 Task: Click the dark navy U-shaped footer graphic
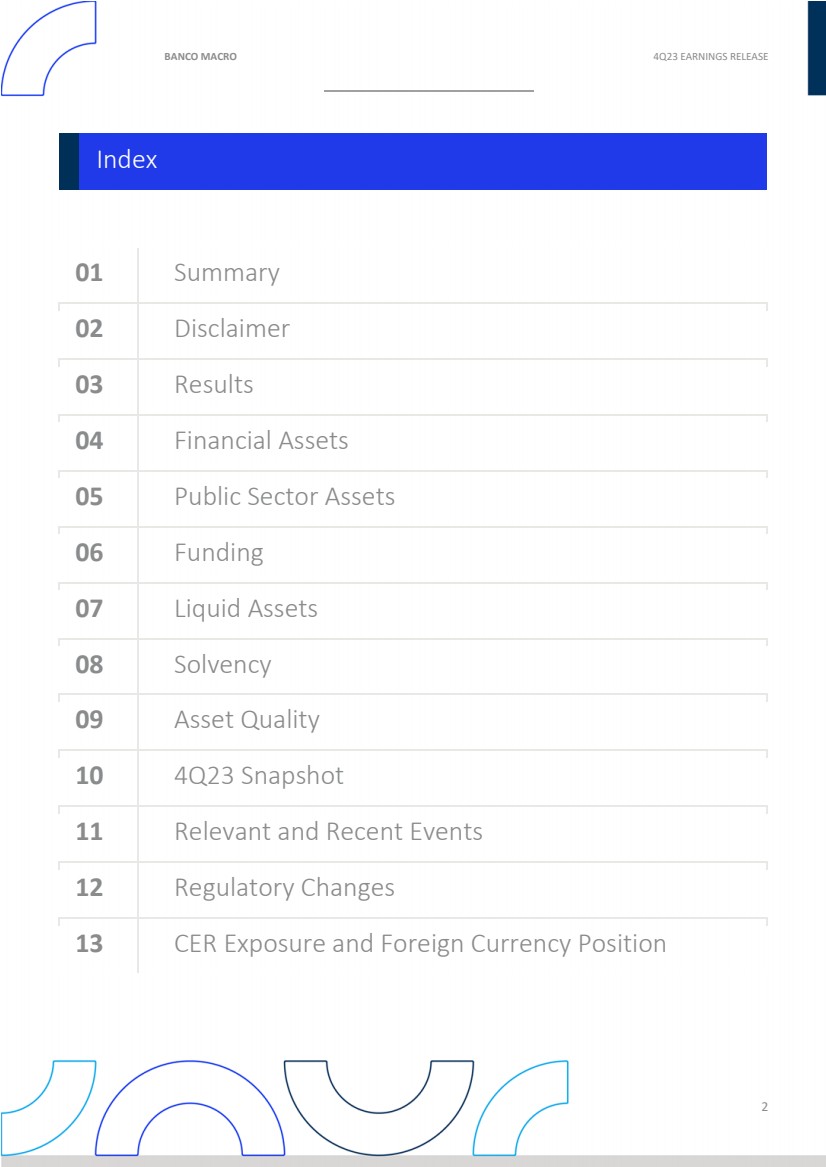(x=379, y=1096)
